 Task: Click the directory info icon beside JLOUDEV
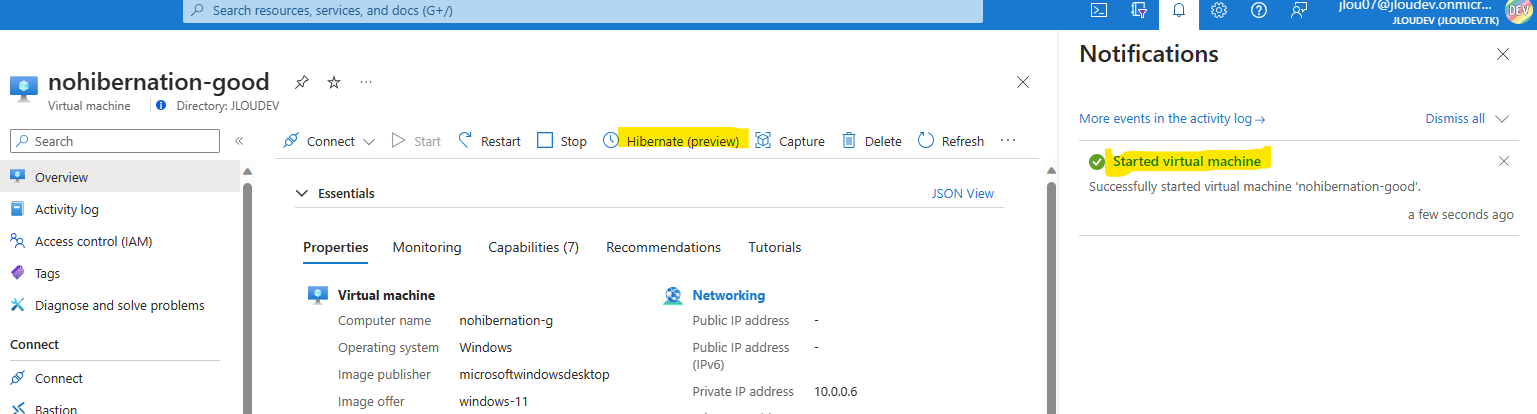coord(162,105)
